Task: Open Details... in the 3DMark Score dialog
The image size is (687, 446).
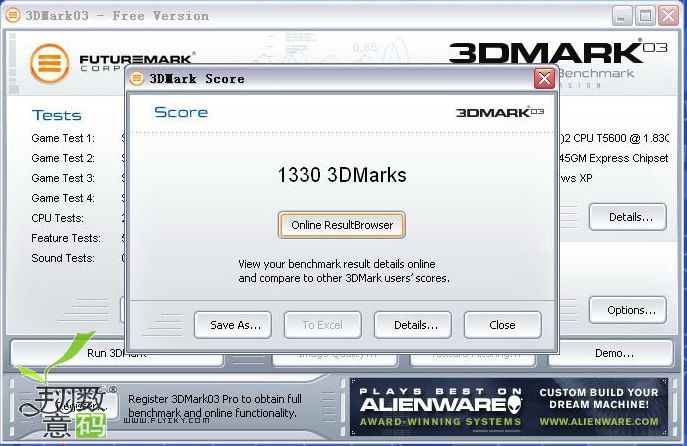Action: coord(413,325)
